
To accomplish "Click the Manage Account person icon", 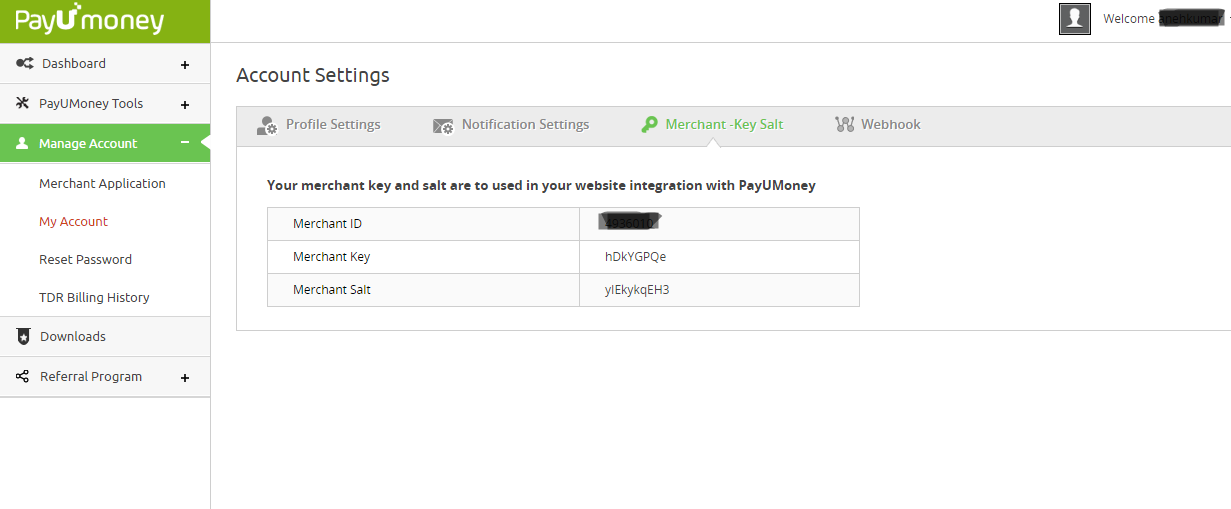I will tap(22, 144).
